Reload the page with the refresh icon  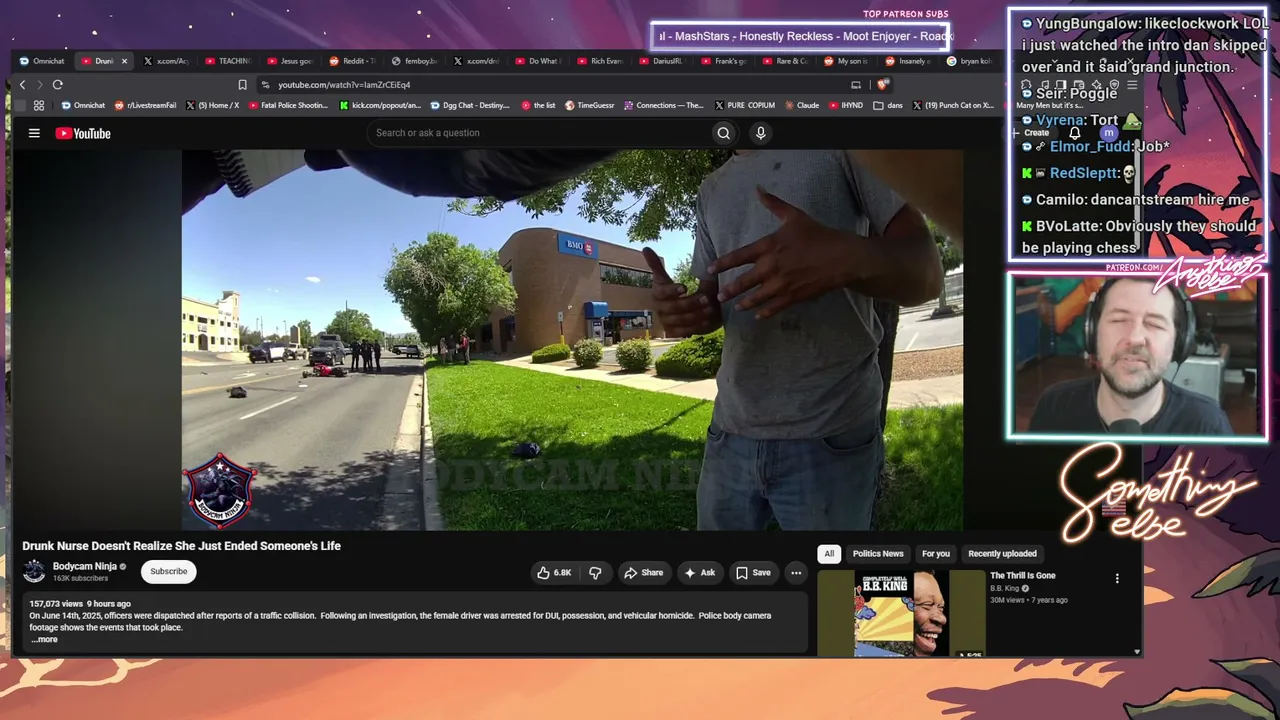[58, 85]
